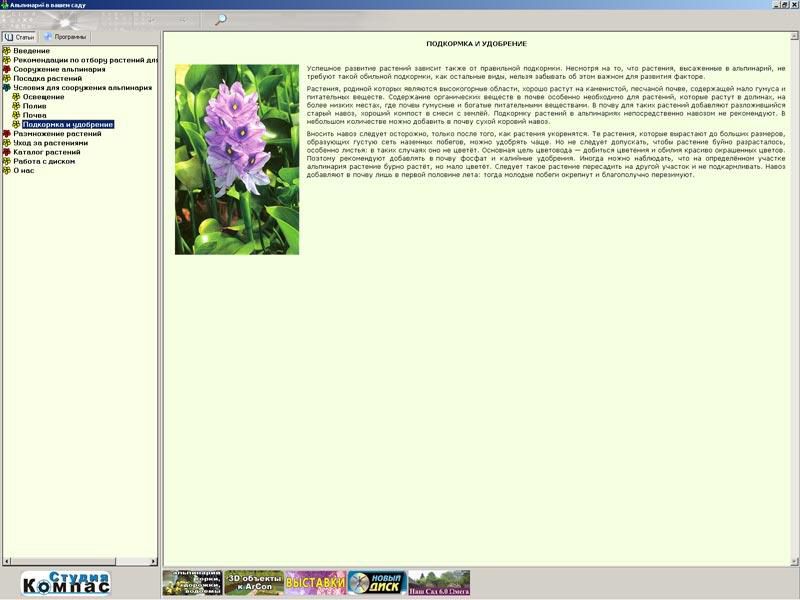Open the Выставки banner

coord(315,583)
